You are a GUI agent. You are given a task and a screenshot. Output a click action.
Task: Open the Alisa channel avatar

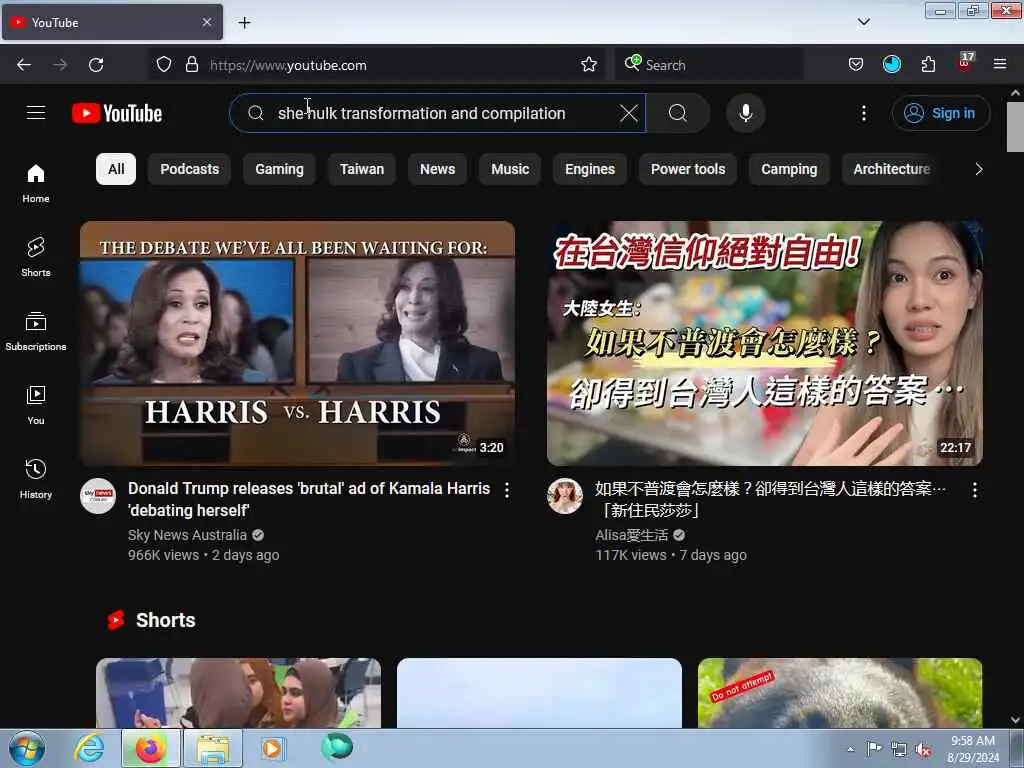[x=565, y=496]
